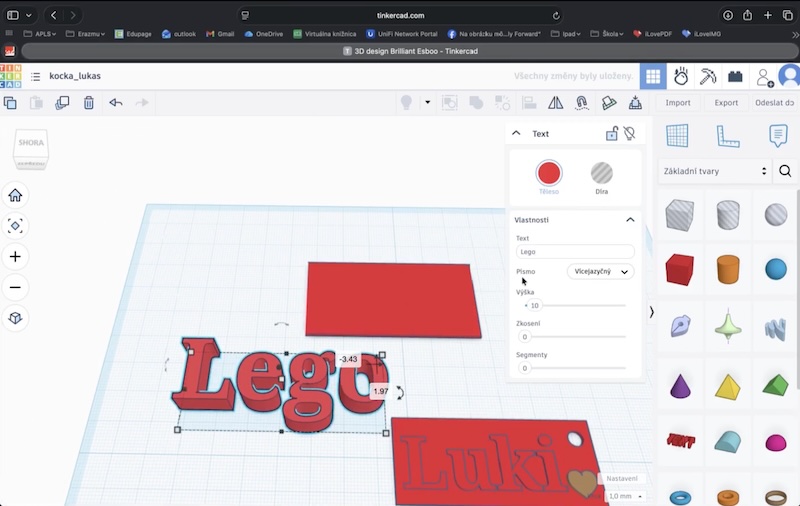Screen dimensions: 800x506
Task: Click the Mirror tool icon
Action: click(556, 103)
